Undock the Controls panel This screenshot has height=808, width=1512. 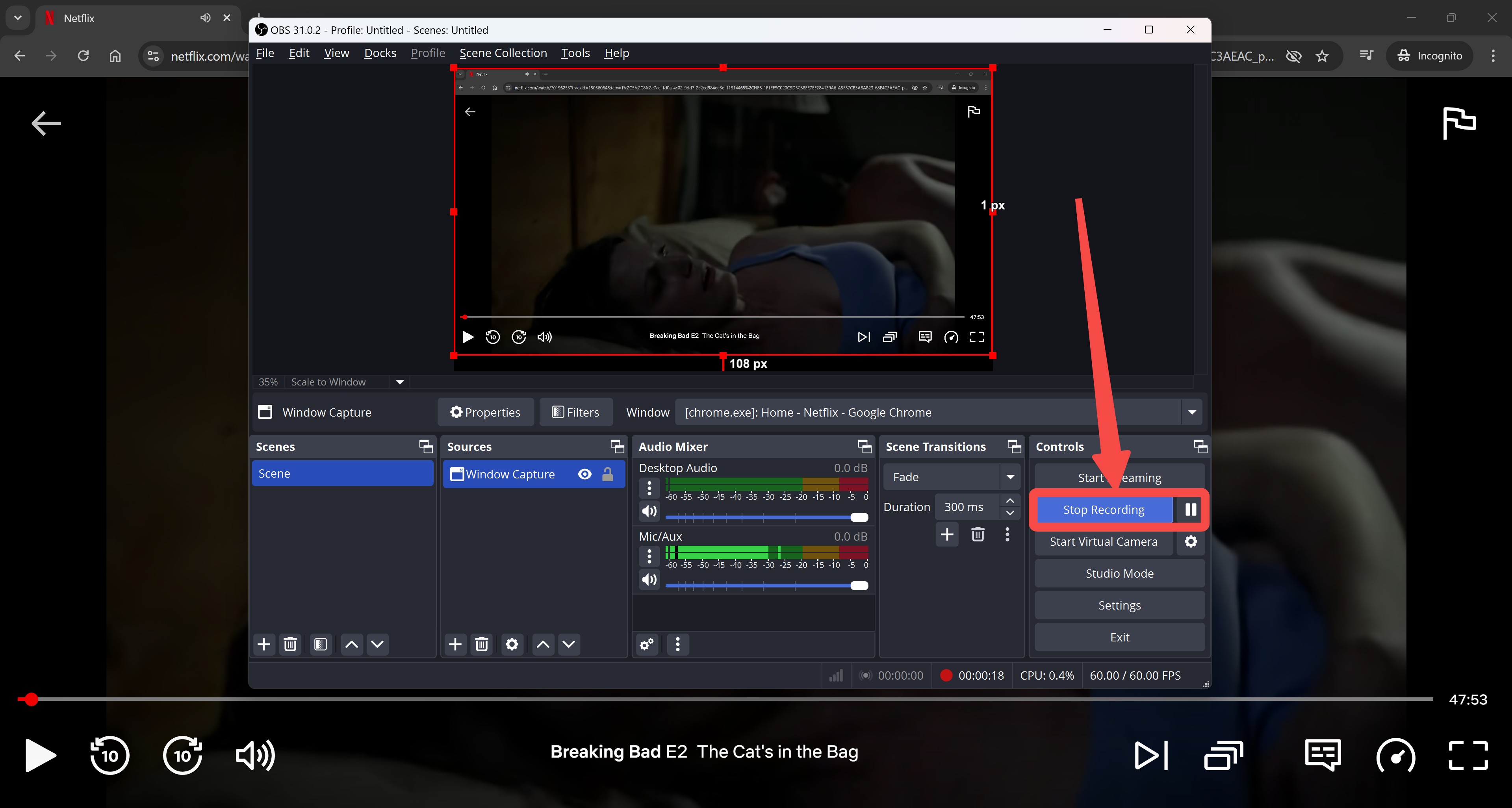pos(1200,447)
